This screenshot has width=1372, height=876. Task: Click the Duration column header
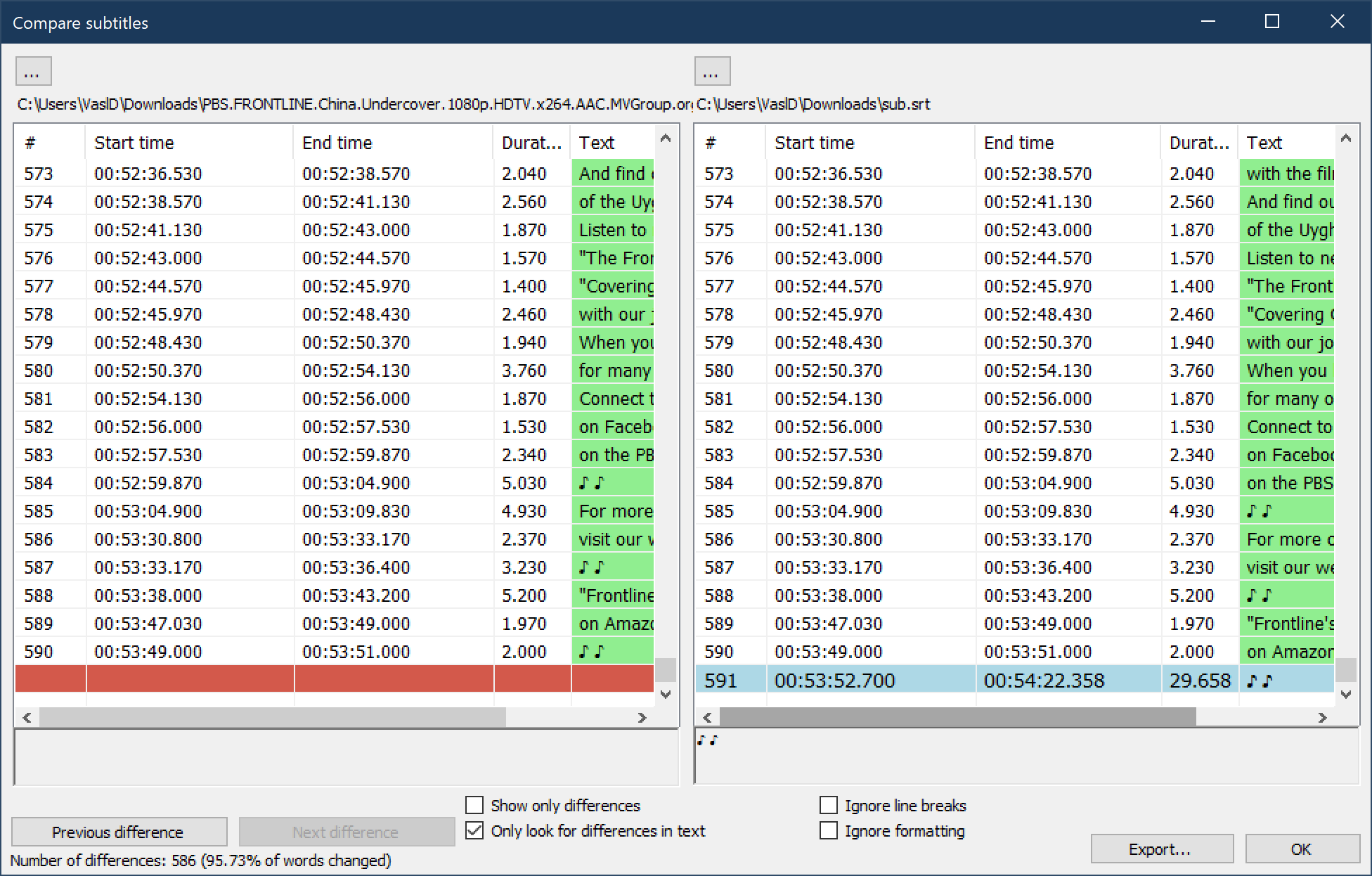point(531,142)
